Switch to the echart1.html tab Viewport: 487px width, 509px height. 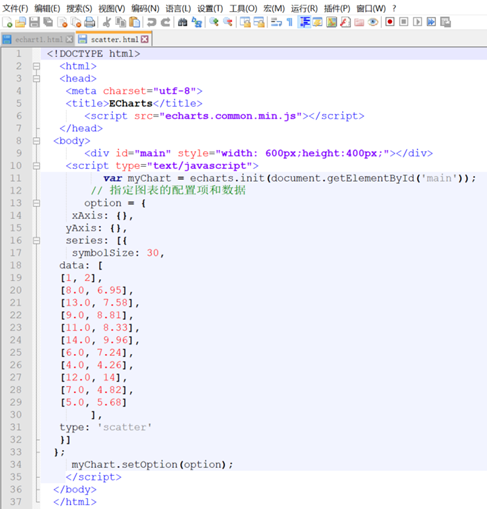38,39
